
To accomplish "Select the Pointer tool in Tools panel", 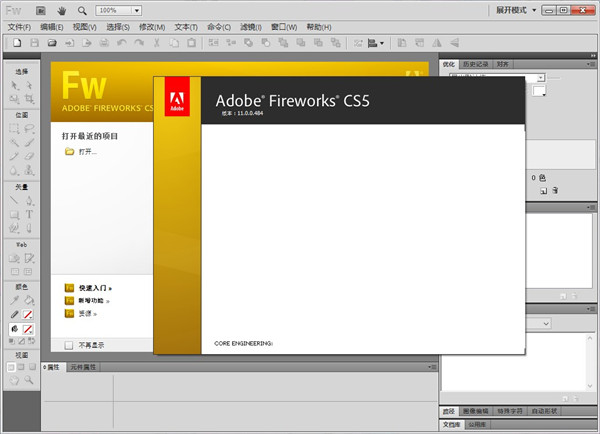I will pyautogui.click(x=15, y=85).
